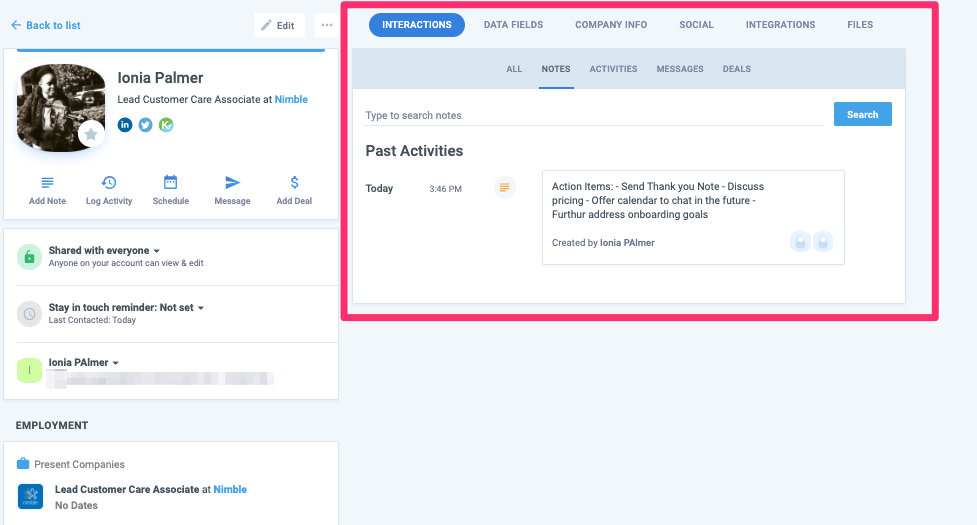Viewport: 977px width, 525px height.
Task: Toggle the star on profile photo
Action: [x=91, y=134]
